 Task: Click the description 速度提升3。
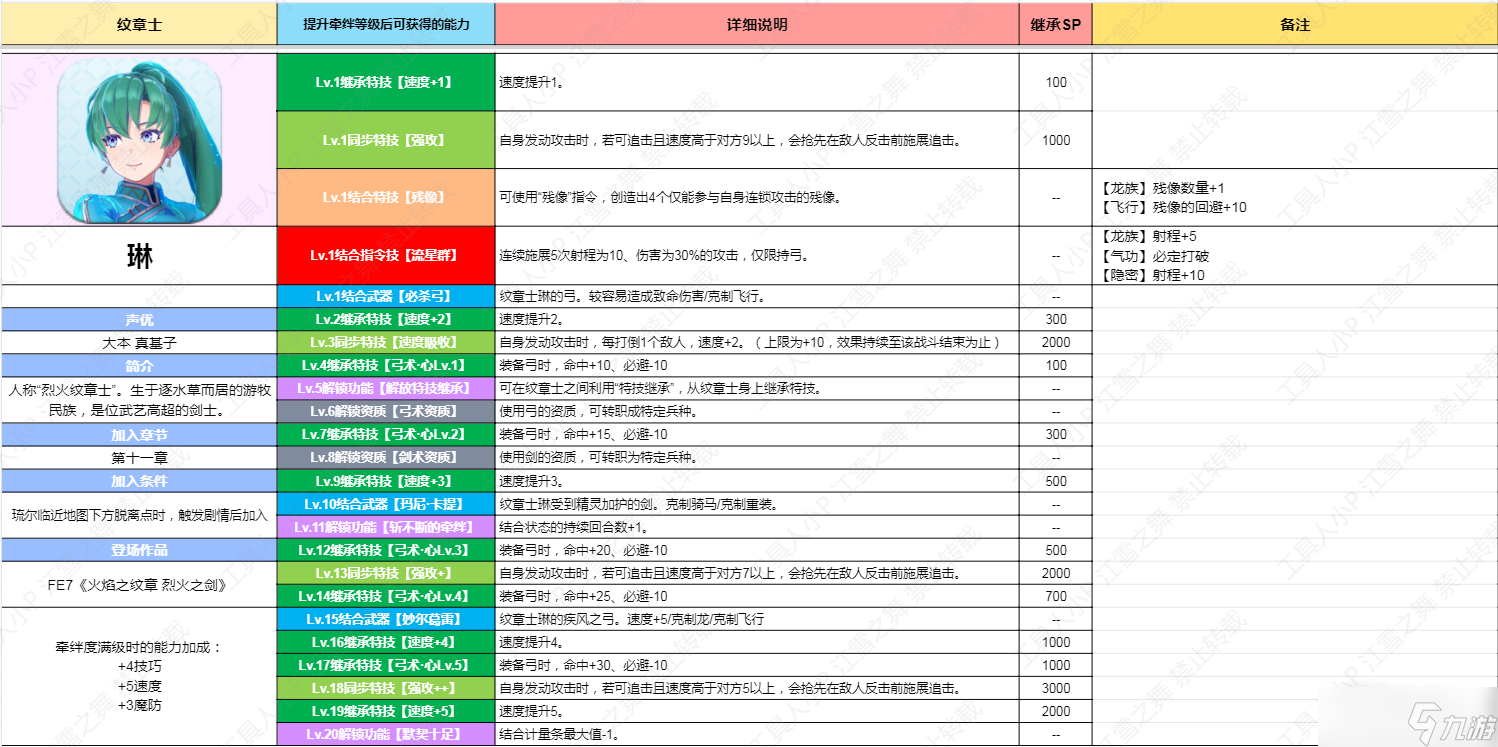[532, 481]
